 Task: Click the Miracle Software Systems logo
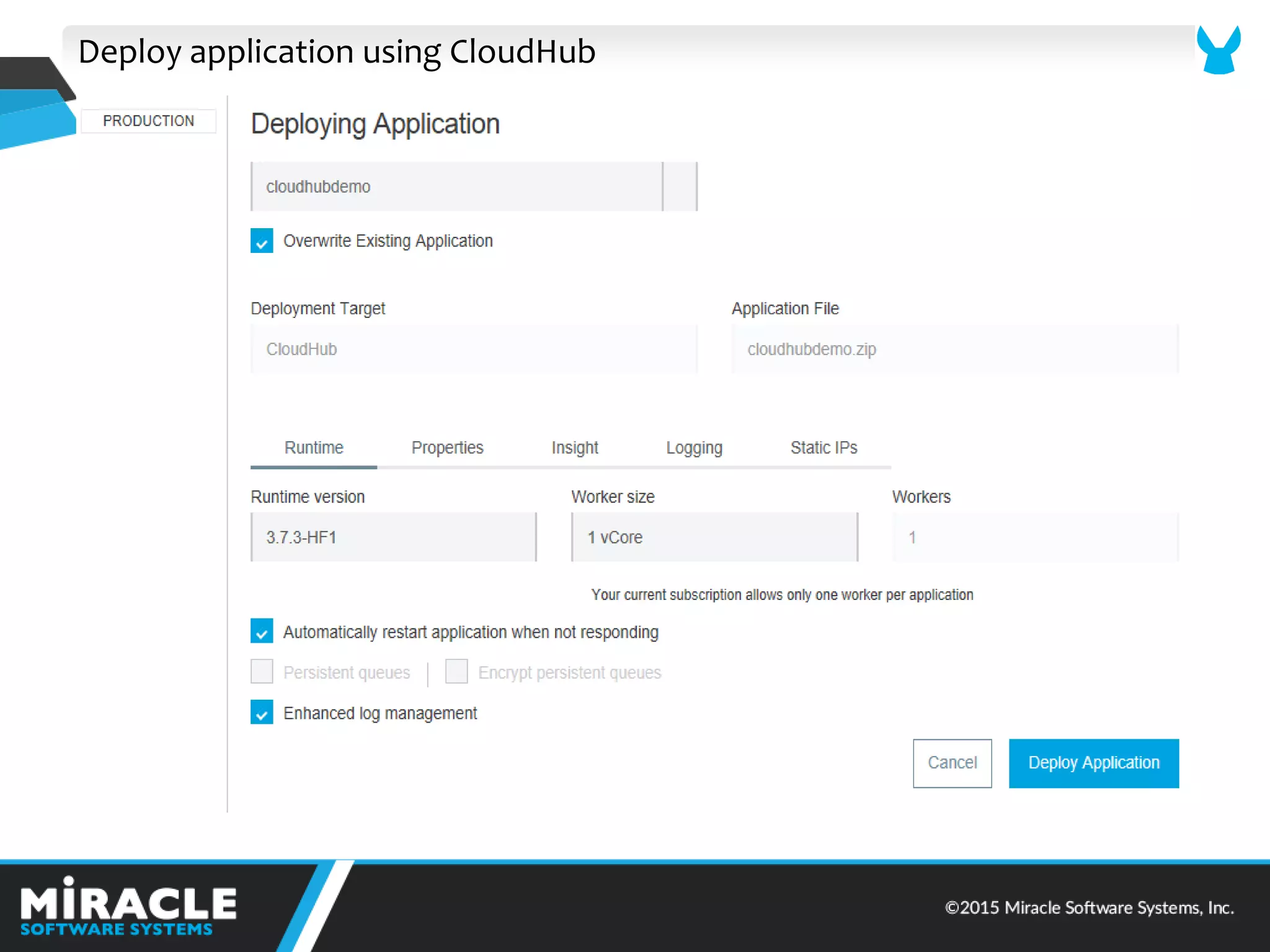point(128,906)
